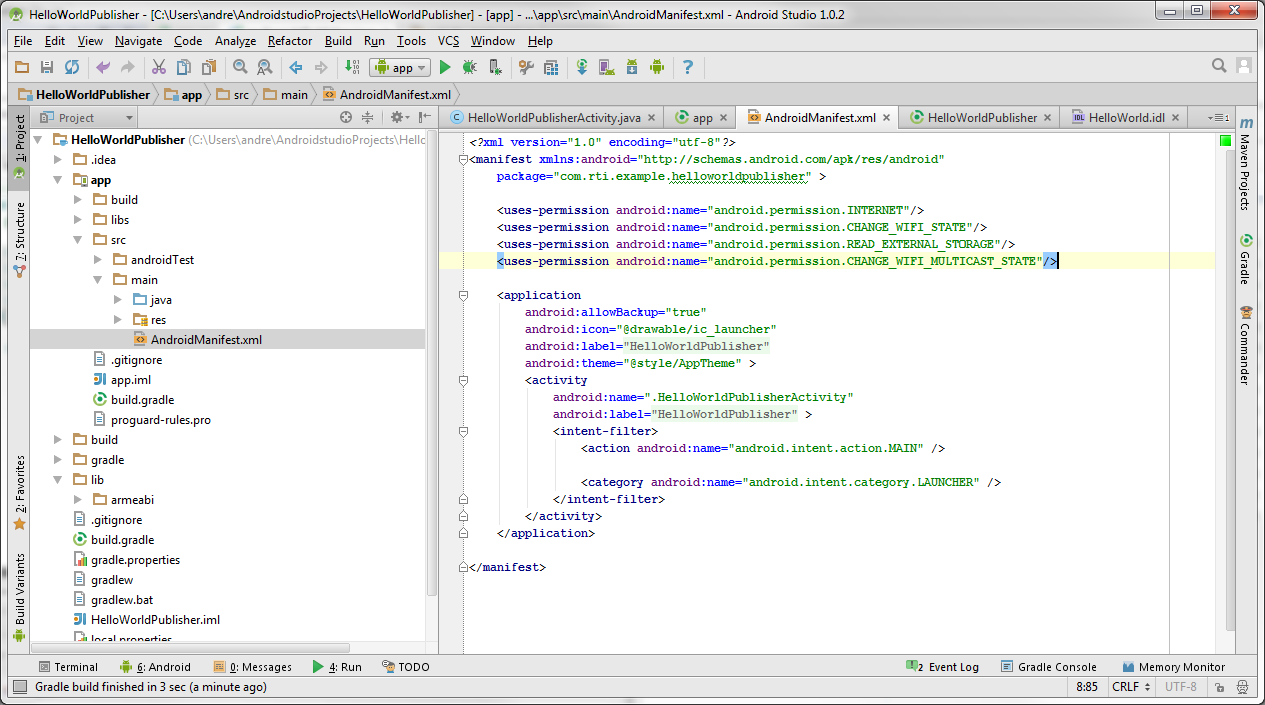Open the app run configuration dropdown
1265x705 pixels.
(x=400, y=67)
